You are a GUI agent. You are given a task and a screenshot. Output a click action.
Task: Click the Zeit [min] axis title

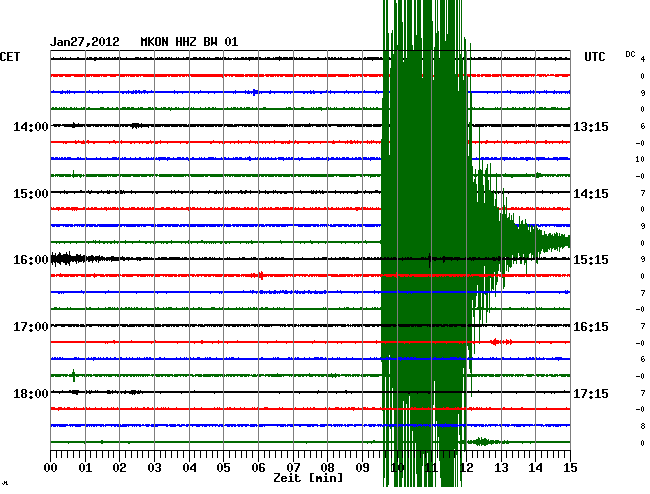[308, 478]
